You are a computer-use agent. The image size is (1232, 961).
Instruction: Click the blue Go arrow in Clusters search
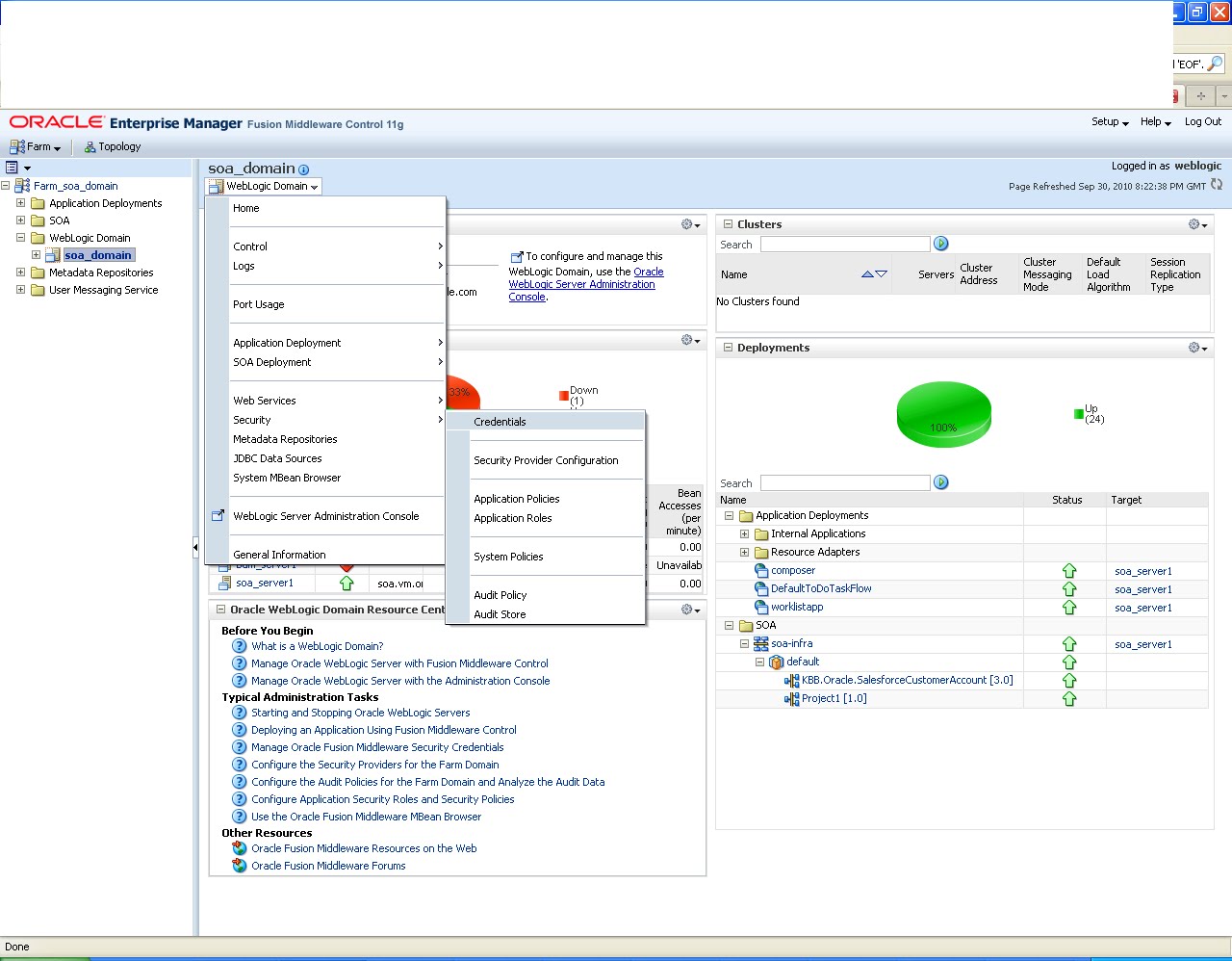(x=940, y=243)
